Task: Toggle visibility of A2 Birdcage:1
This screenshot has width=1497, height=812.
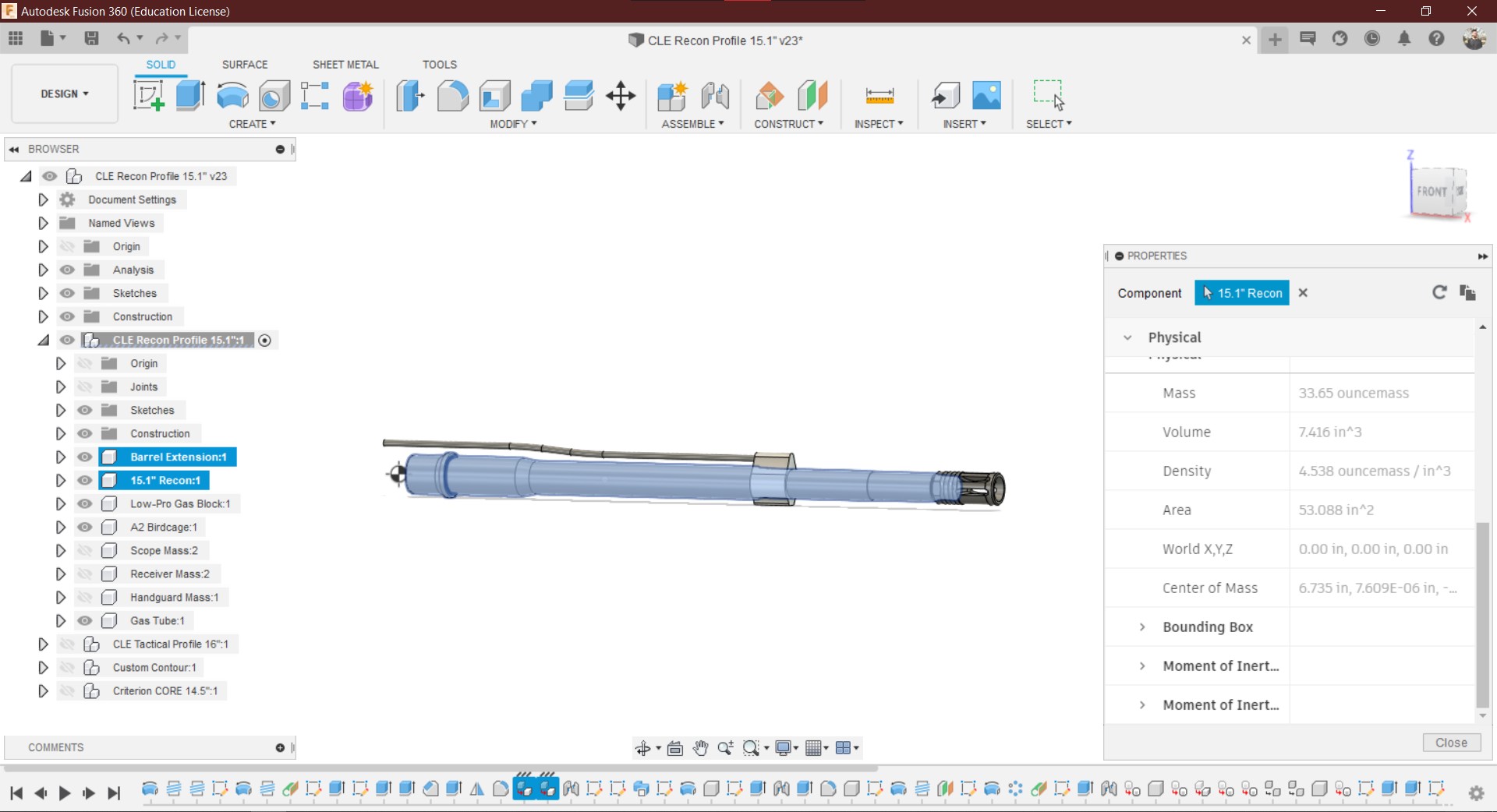Action: click(85, 527)
